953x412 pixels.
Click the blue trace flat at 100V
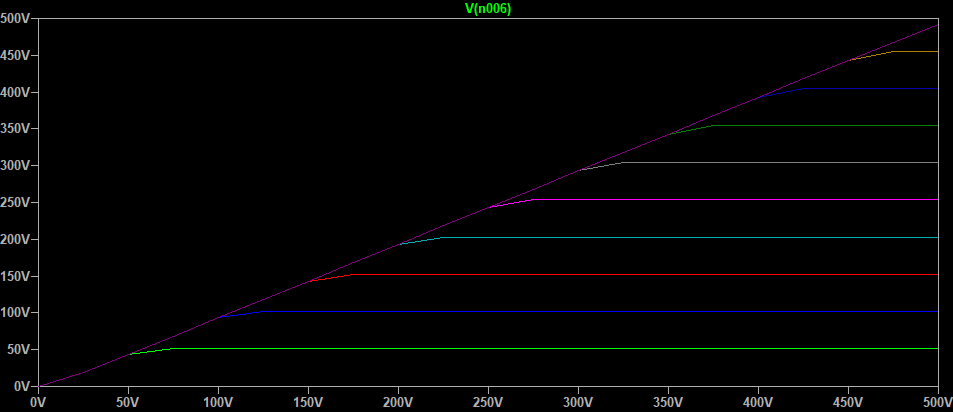tap(599, 312)
